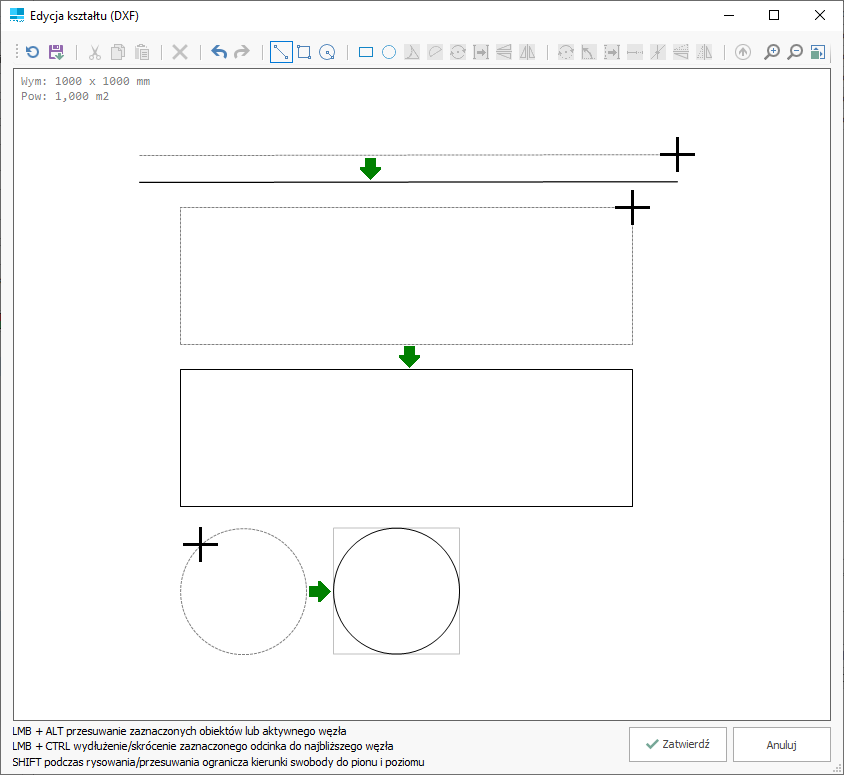Select the circle by radius tool
The width and height of the screenshot is (844, 775).
point(327,52)
